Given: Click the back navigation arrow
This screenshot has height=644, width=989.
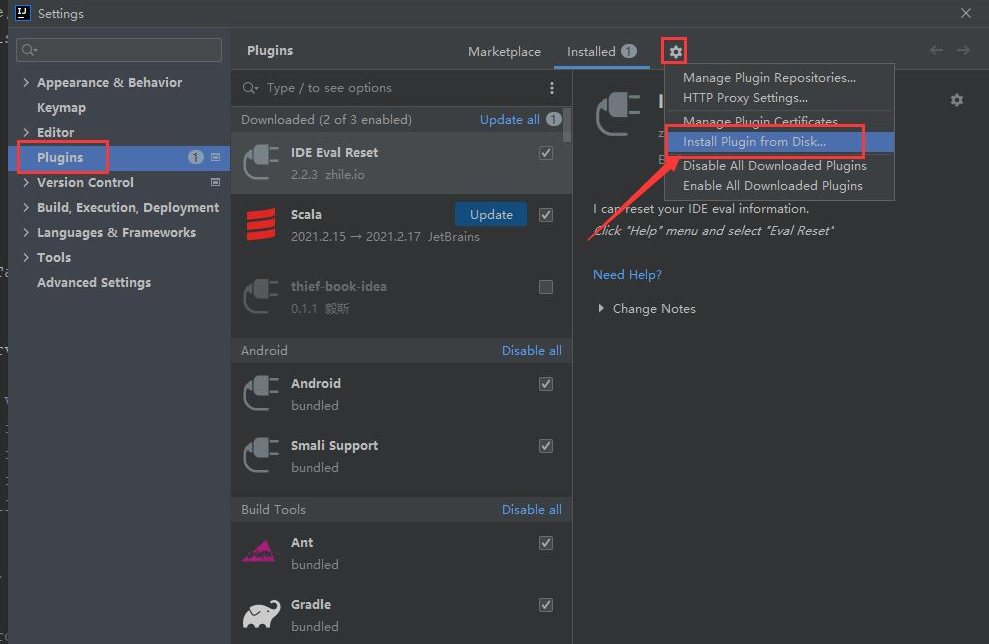Looking at the screenshot, I should (936, 50).
